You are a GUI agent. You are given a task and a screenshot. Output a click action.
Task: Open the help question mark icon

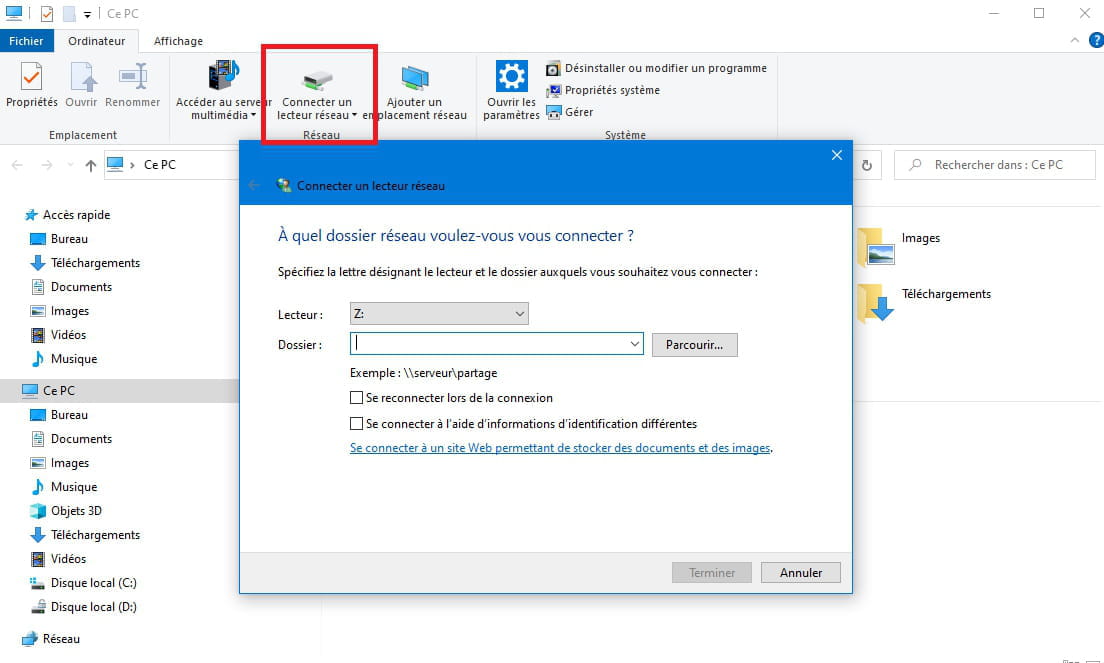1096,41
